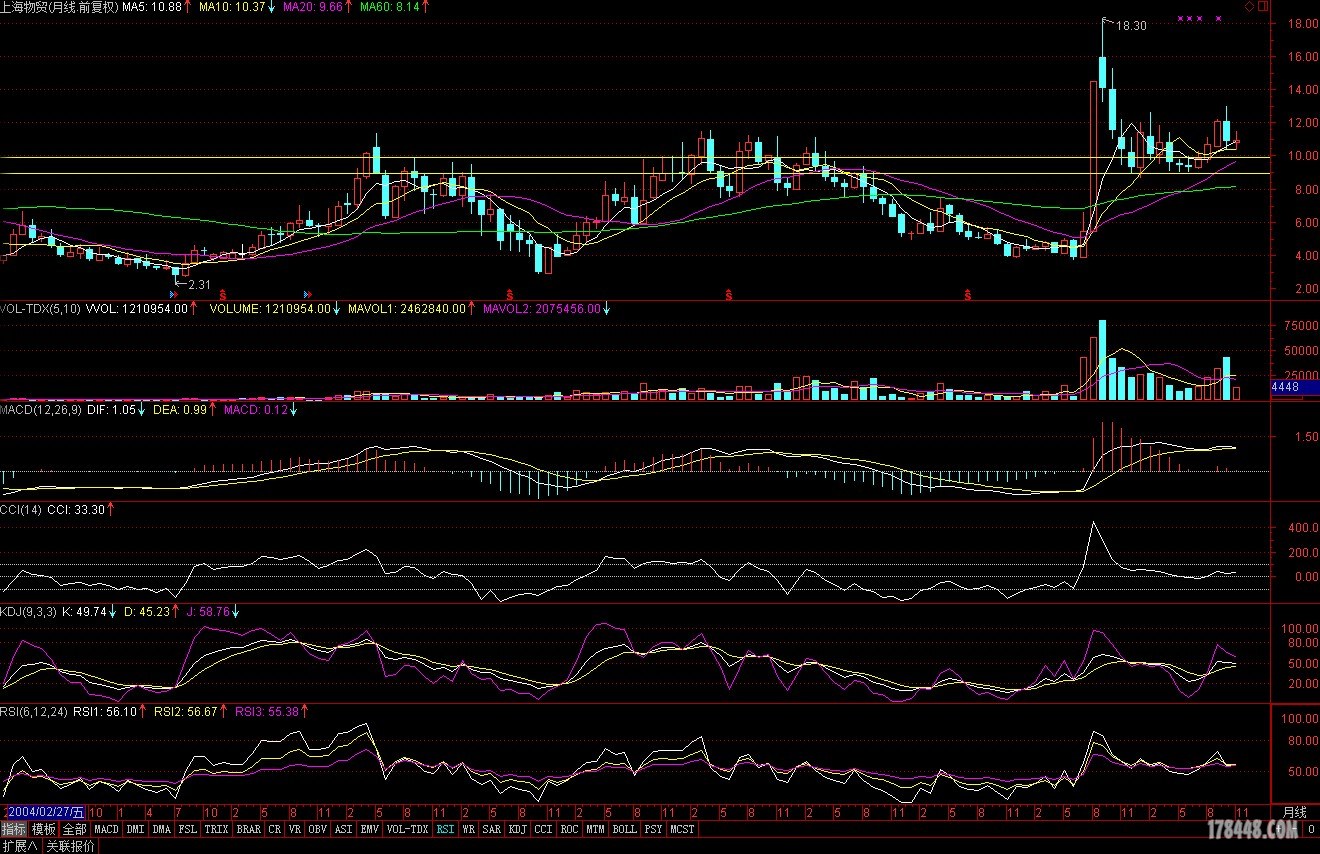1320x854 pixels.
Task: Switch to the 指标 tab
Action: point(14,829)
